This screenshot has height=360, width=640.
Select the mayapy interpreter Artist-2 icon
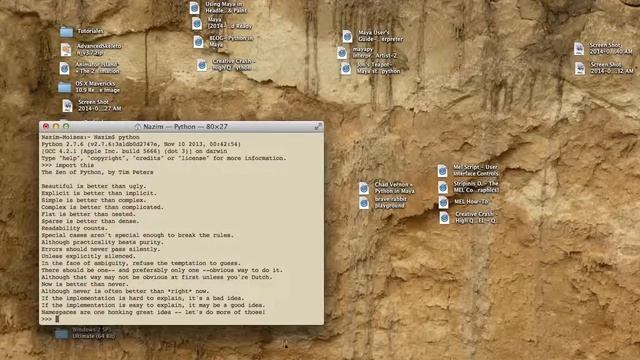(x=342, y=53)
